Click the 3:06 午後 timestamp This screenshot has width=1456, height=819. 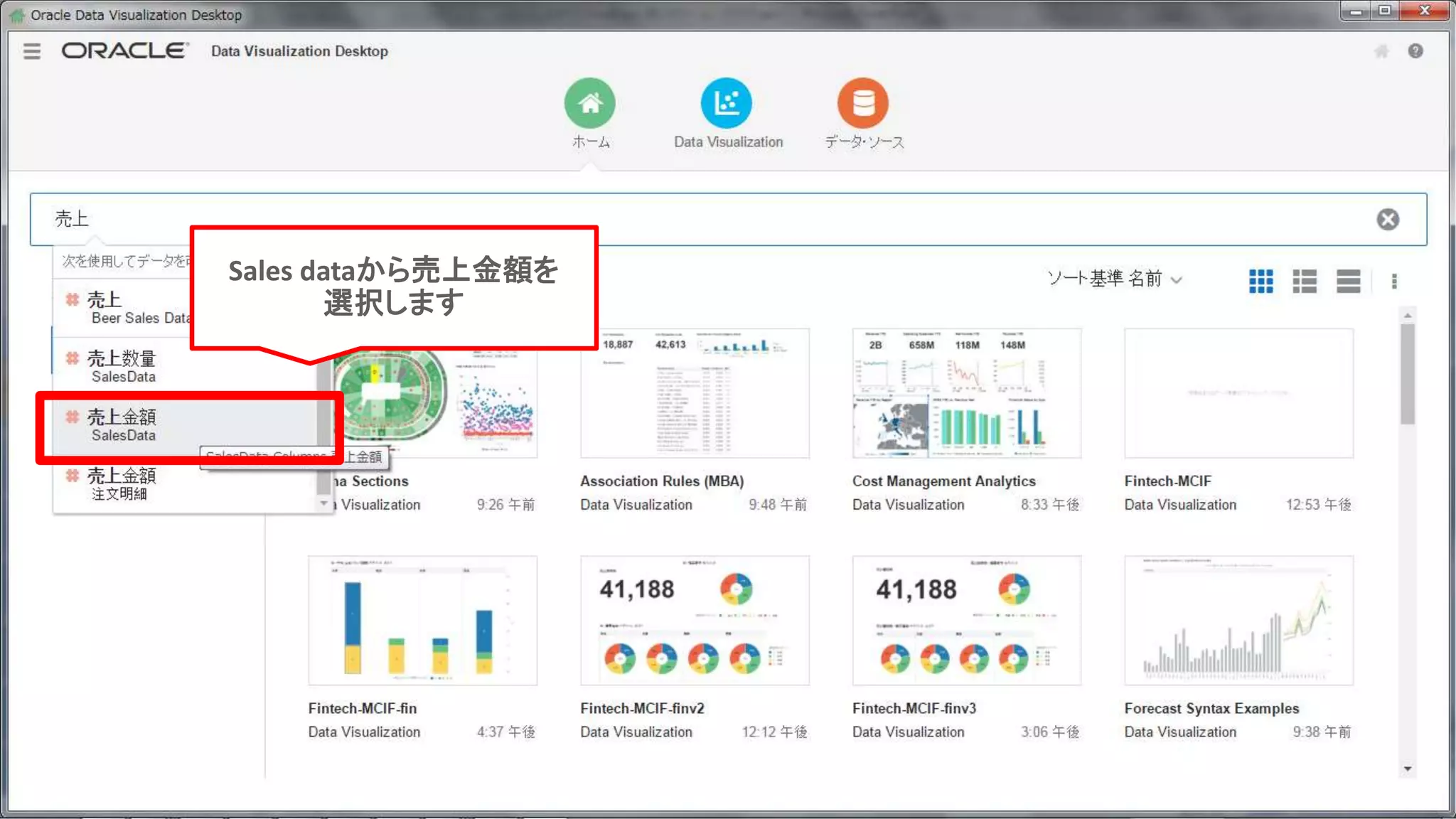(x=1050, y=732)
